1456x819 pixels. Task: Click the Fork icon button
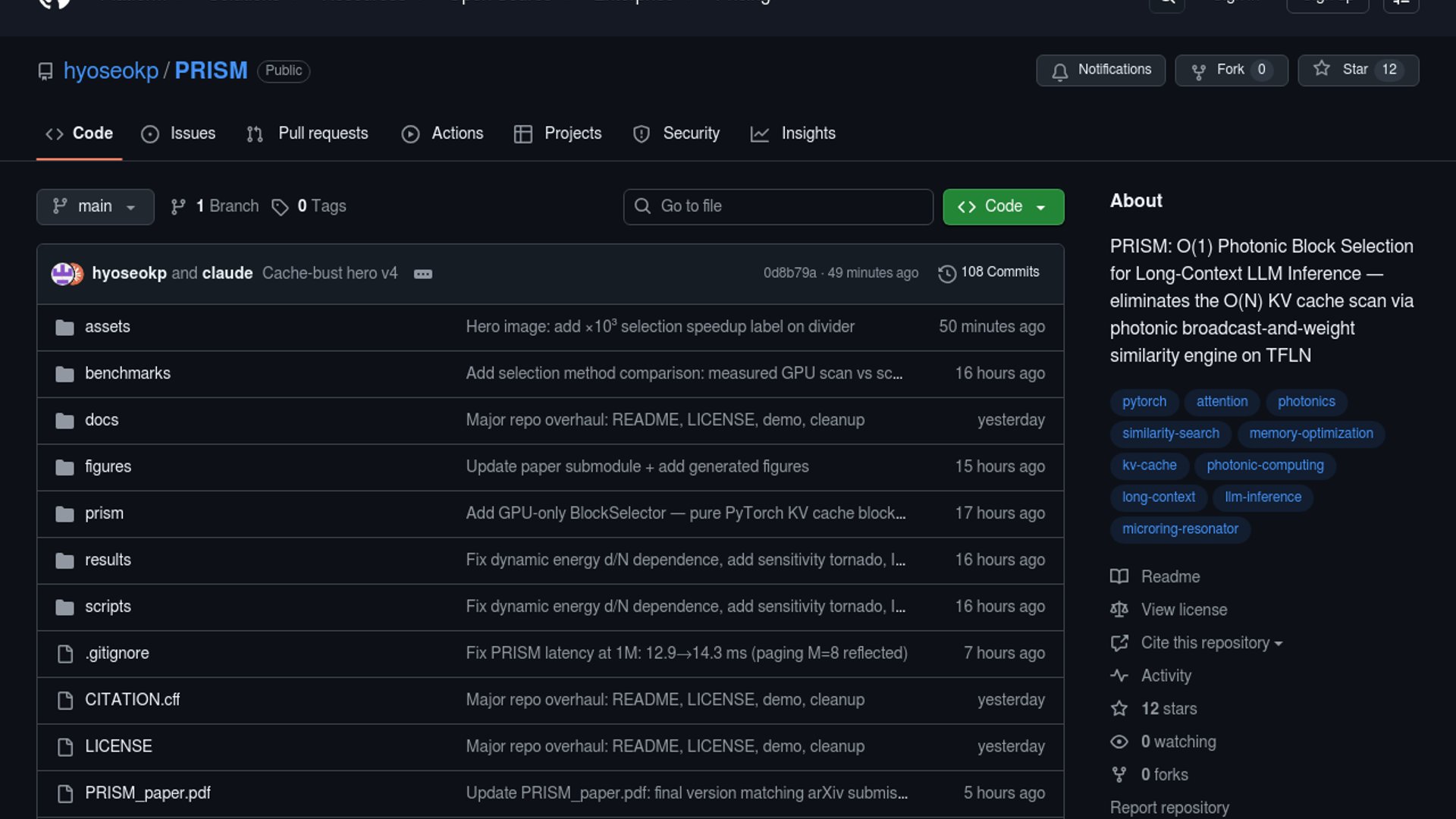[x=1198, y=71]
